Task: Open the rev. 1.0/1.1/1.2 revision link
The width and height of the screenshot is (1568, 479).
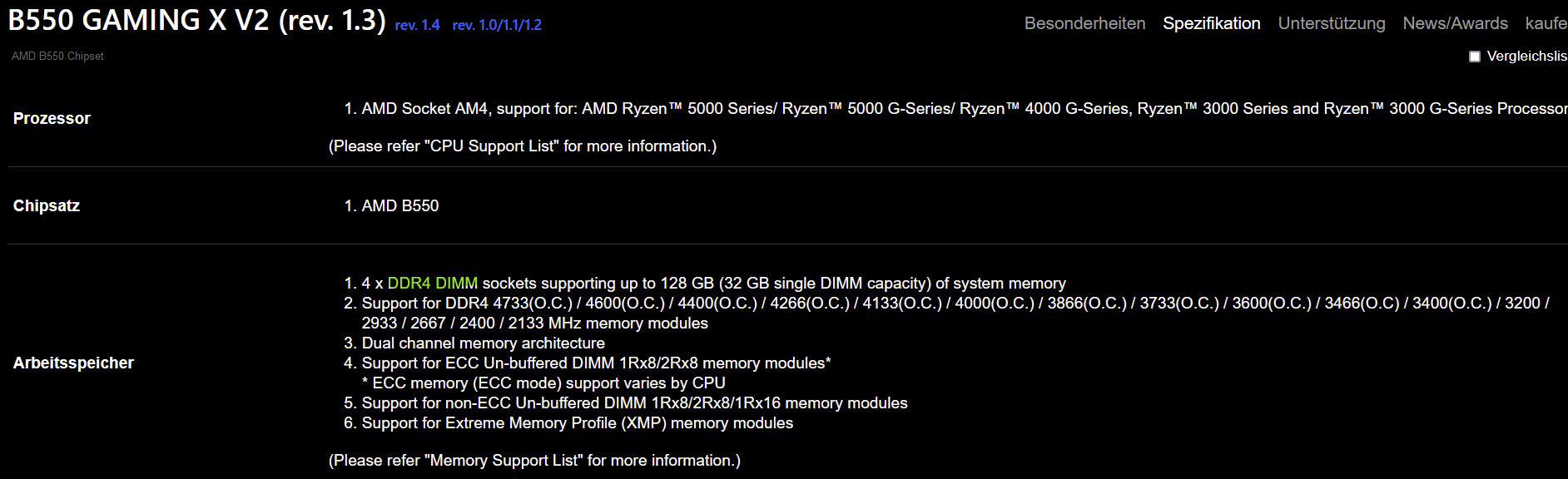Action: point(497,25)
